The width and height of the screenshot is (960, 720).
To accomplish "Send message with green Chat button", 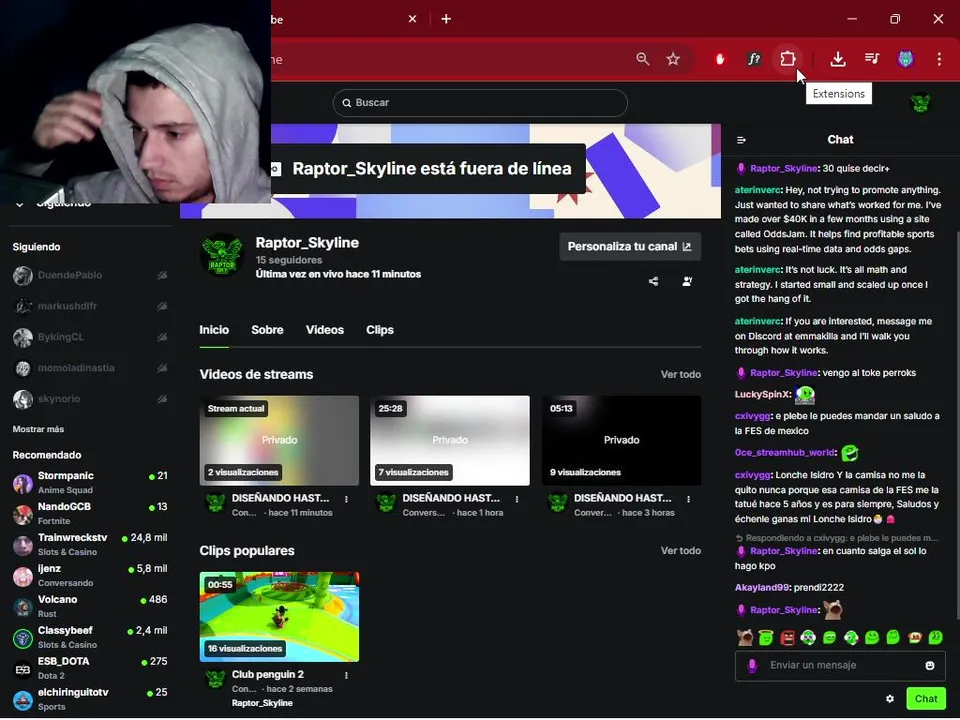I will (925, 699).
